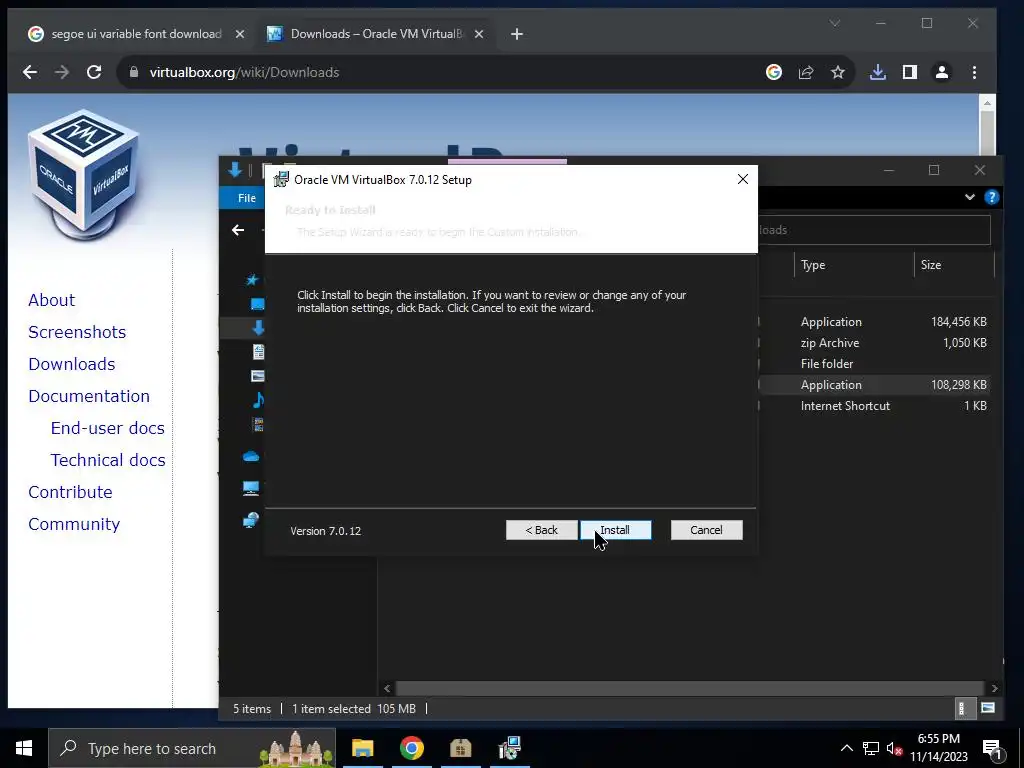Open End-user docs link
Viewport: 1024px width, 768px height.
click(108, 428)
